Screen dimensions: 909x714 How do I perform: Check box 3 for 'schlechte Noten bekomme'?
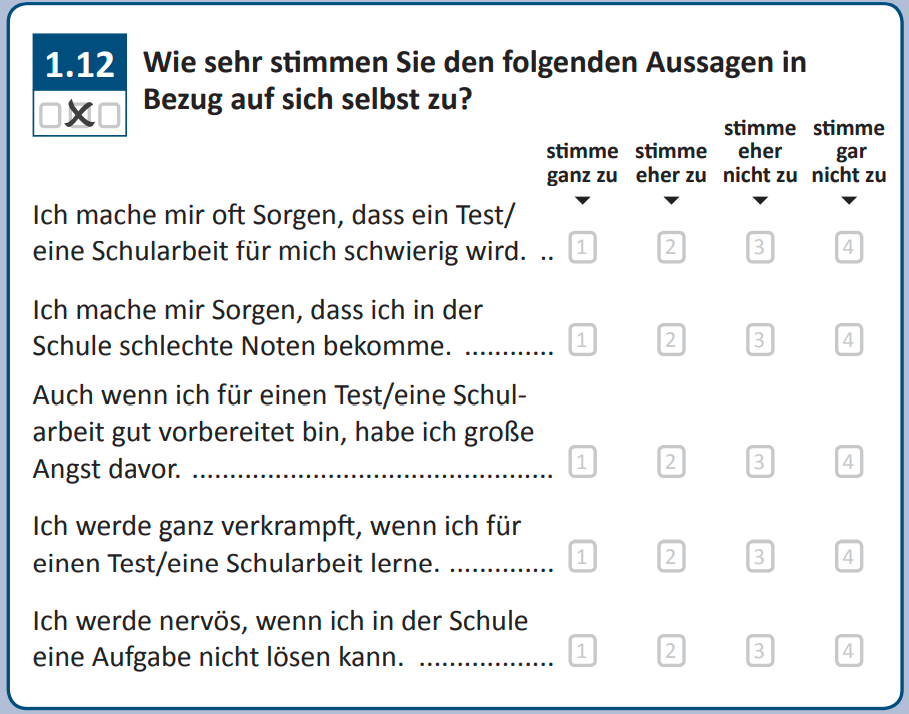click(x=760, y=341)
